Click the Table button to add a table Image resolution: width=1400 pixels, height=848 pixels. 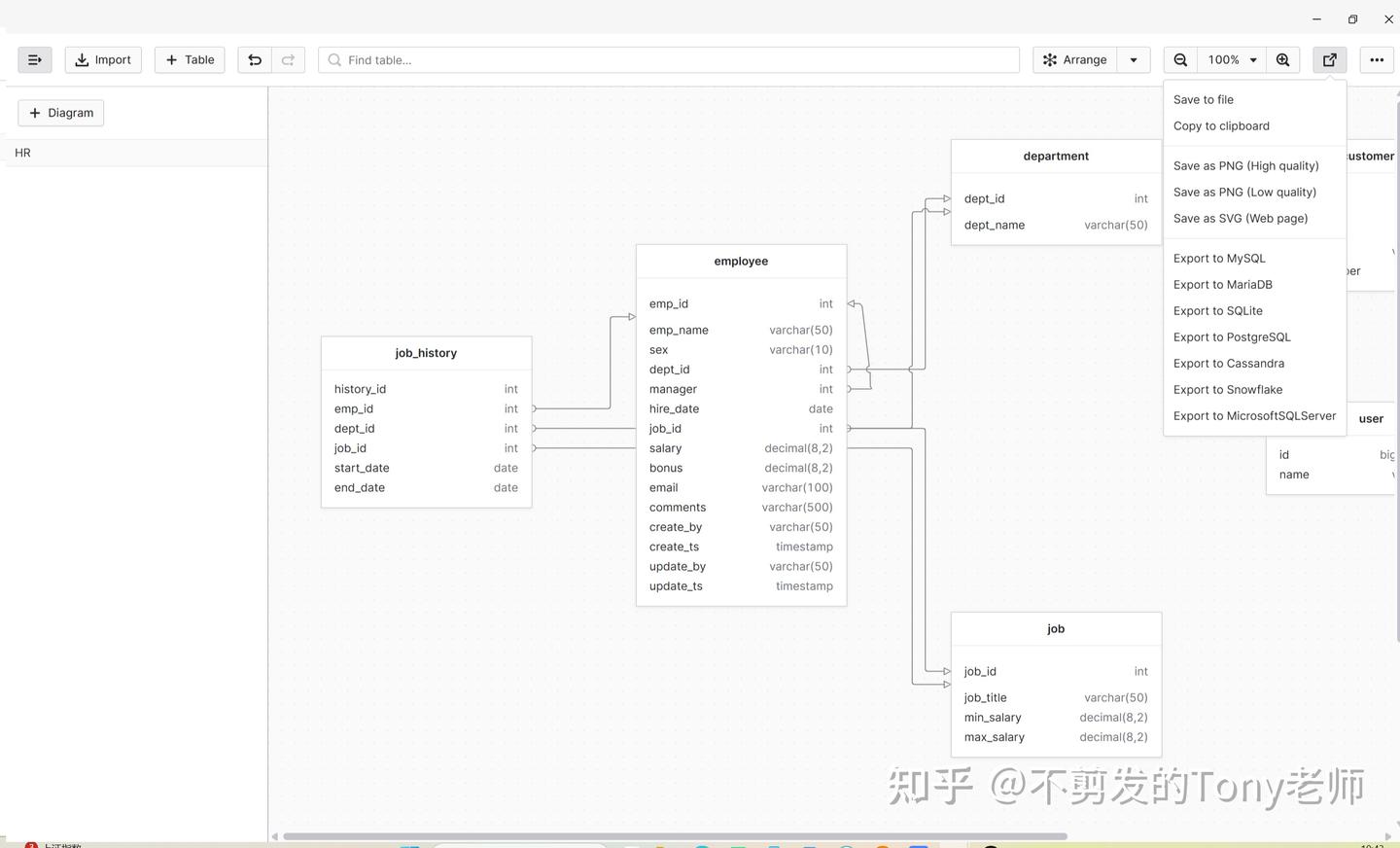tap(189, 59)
